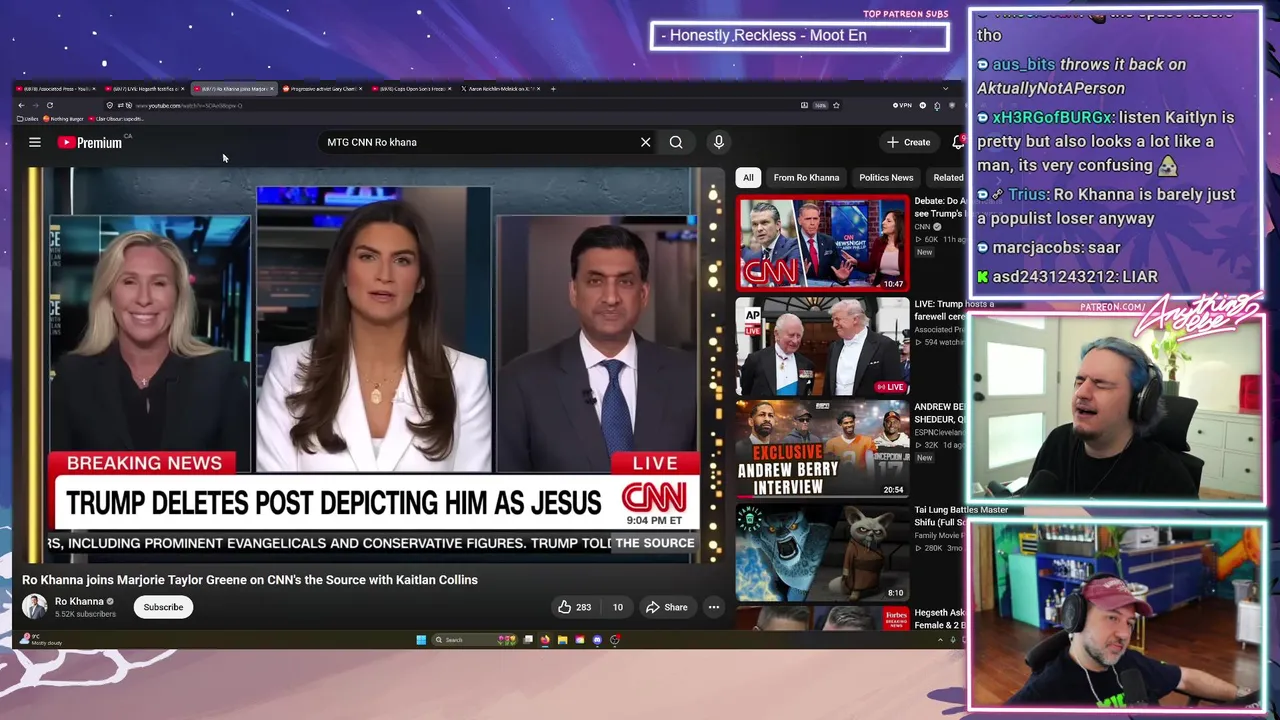The height and width of the screenshot is (720, 1280).
Task: Open File Explorer from the taskbar
Action: 562,640
